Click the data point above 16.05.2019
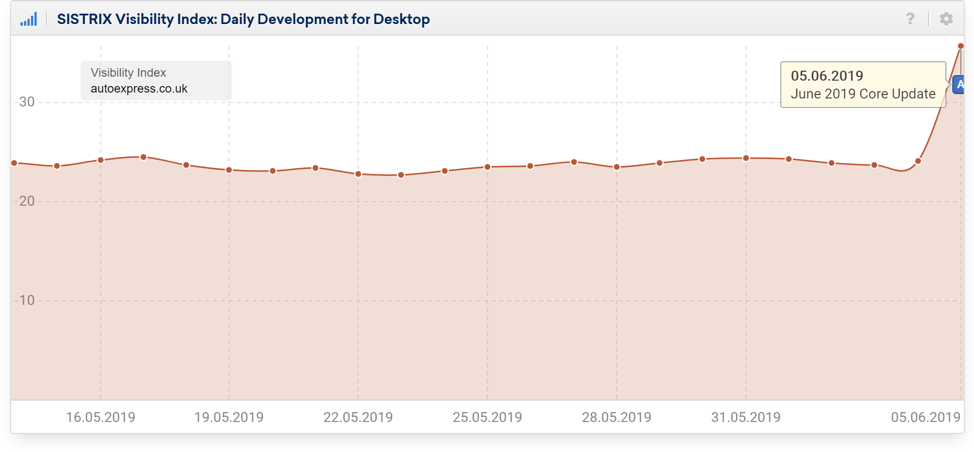The image size is (974, 452). pyautogui.click(x=101, y=160)
